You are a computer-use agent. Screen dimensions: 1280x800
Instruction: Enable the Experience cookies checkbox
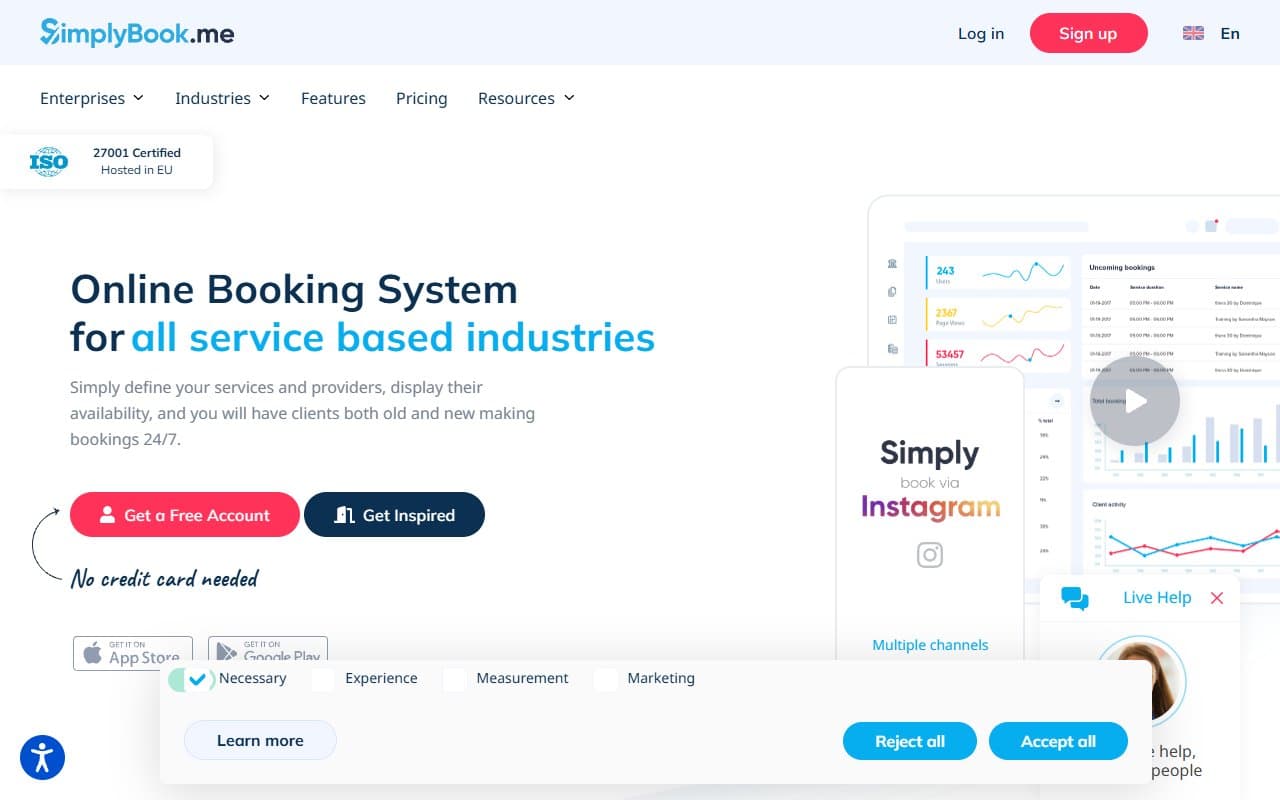tap(323, 679)
